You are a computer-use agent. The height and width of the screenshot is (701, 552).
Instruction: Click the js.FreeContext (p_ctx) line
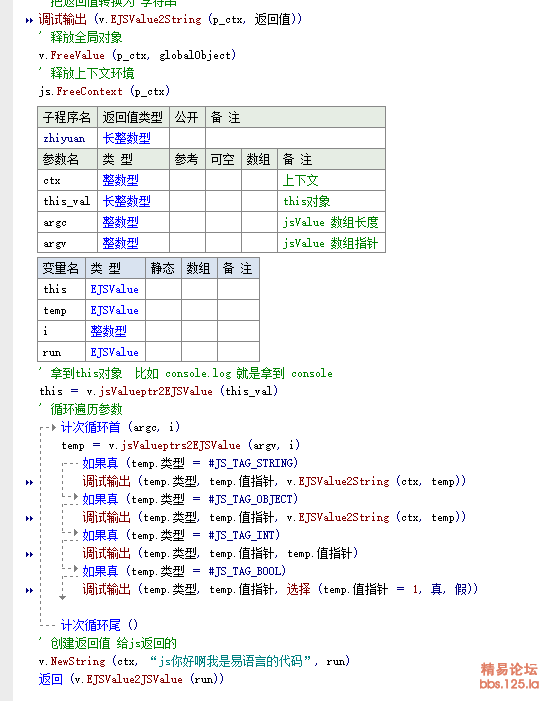[104, 92]
